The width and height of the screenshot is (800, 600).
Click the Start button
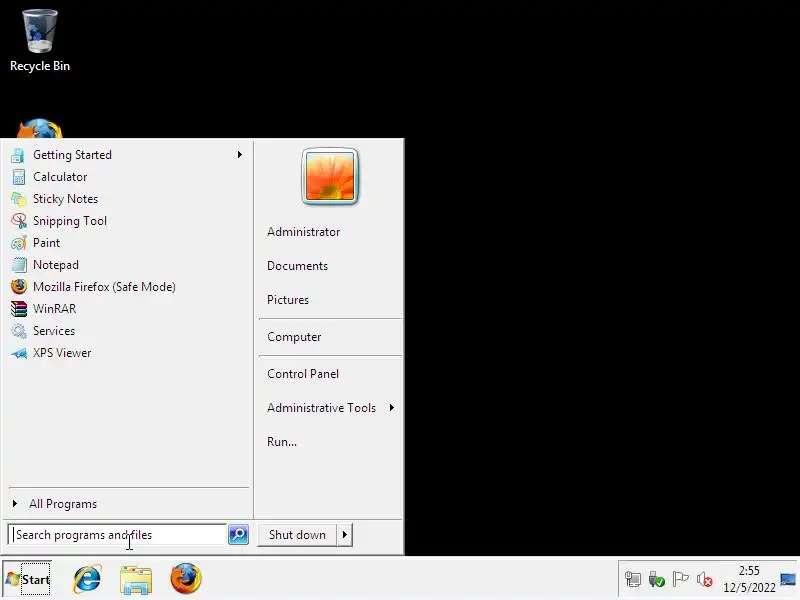coord(28,579)
